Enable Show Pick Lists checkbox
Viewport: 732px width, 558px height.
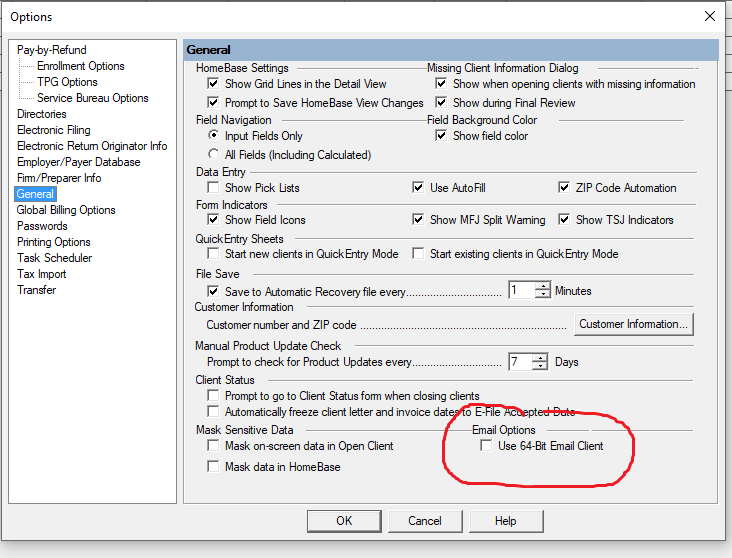pyautogui.click(x=214, y=188)
